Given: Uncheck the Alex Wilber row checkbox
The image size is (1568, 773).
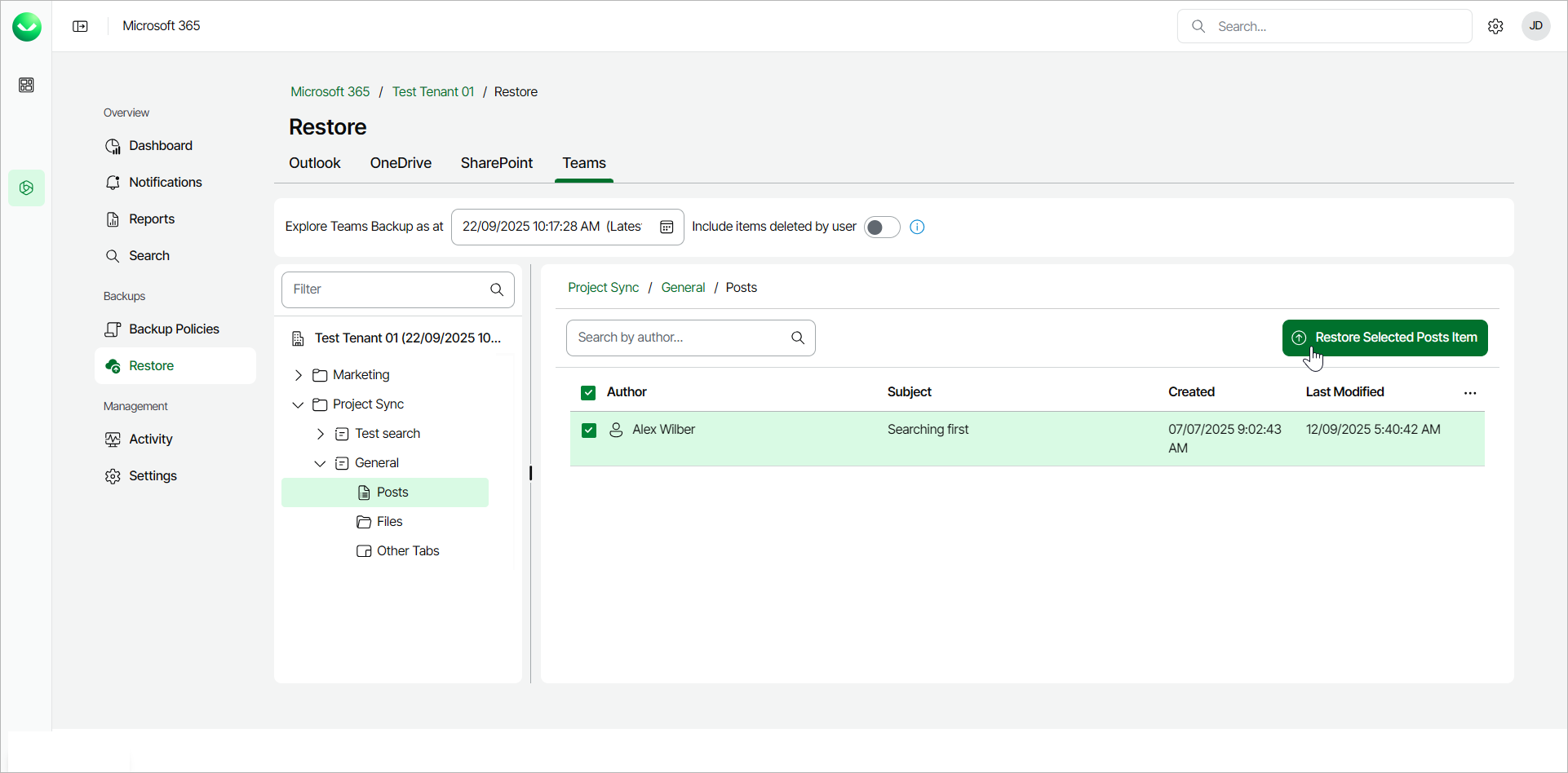Looking at the screenshot, I should [589, 430].
